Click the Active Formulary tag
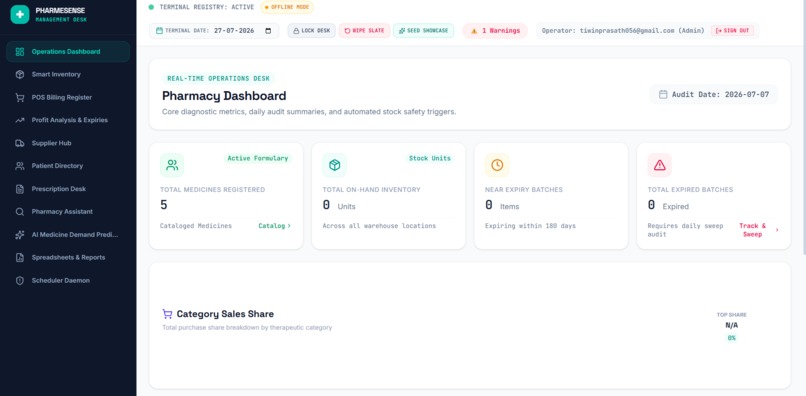 [258, 158]
